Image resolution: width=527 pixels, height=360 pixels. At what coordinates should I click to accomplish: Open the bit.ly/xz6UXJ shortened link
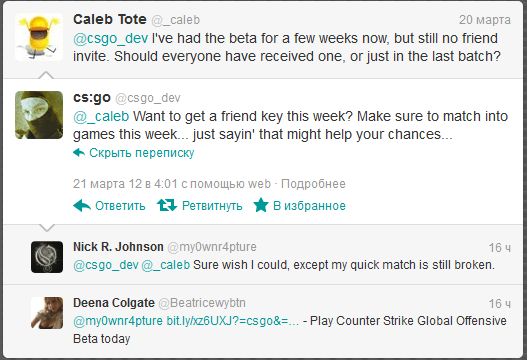coord(233,321)
